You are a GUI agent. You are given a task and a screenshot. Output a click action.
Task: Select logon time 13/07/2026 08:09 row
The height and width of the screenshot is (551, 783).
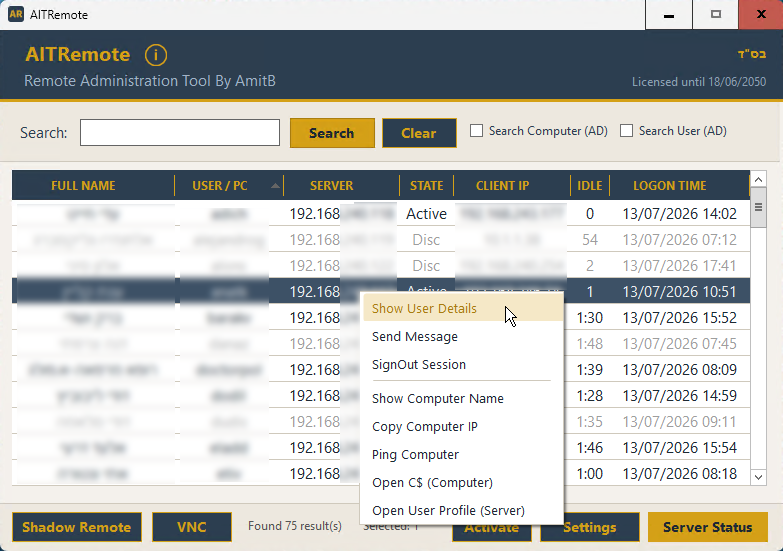click(680, 370)
